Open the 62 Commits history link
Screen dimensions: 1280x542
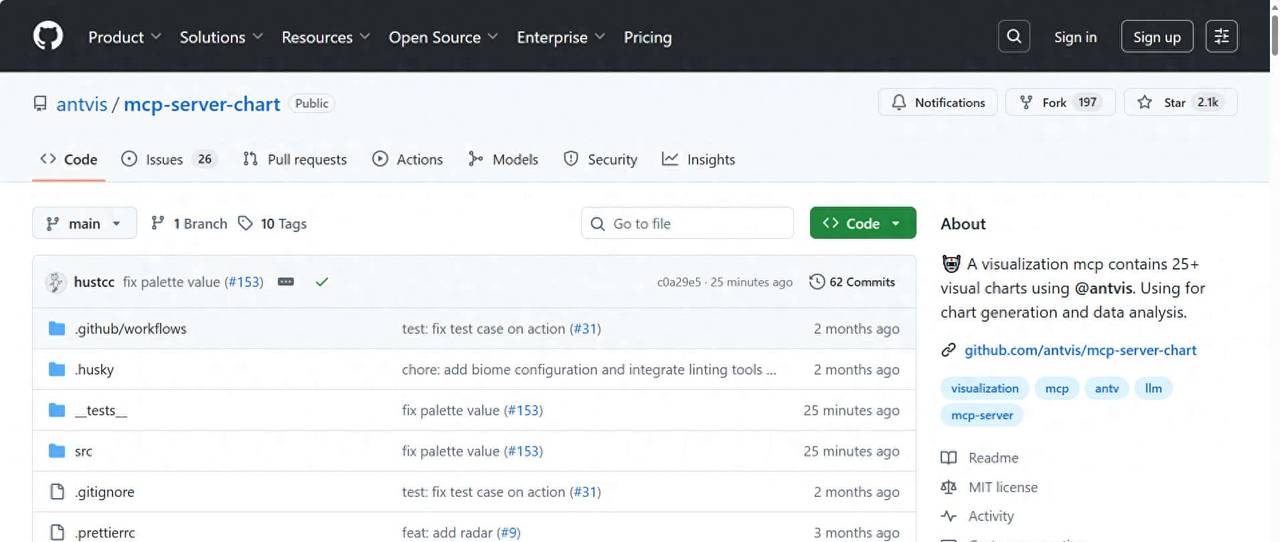coord(852,282)
